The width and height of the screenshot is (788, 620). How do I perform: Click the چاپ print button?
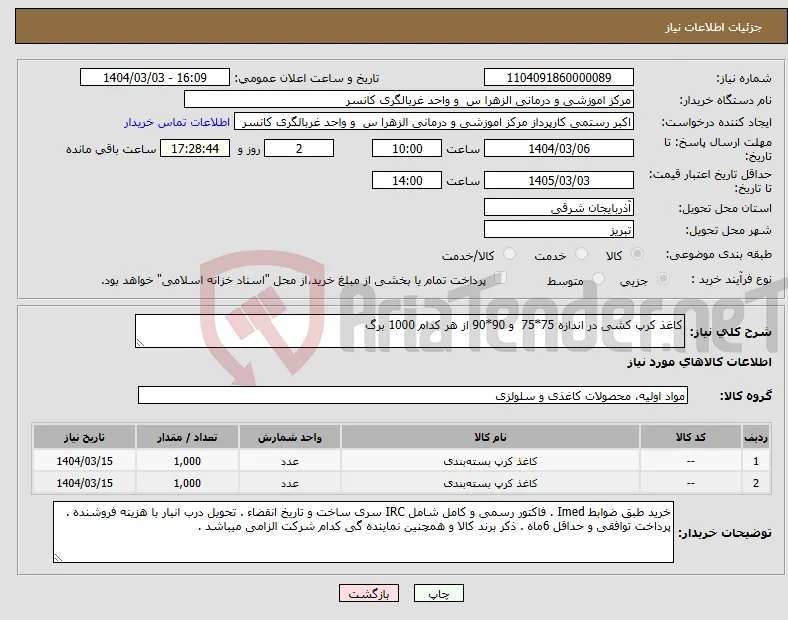438,593
